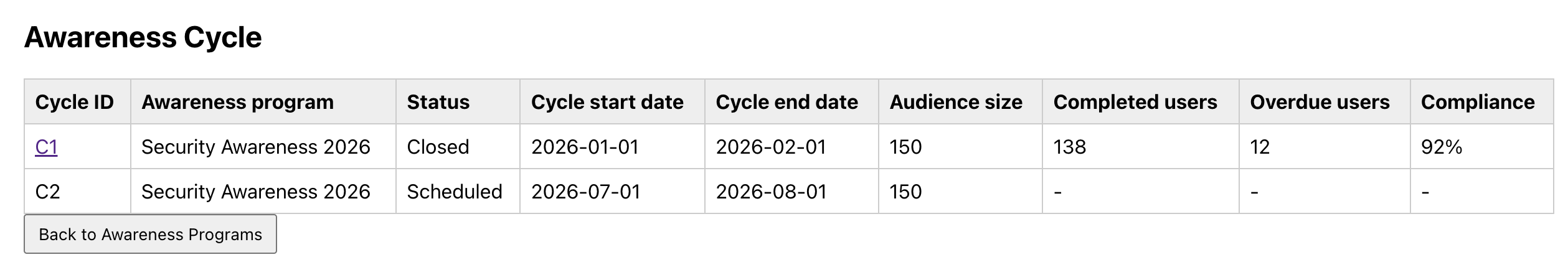Click the 12 overdue users cell

click(x=1259, y=147)
